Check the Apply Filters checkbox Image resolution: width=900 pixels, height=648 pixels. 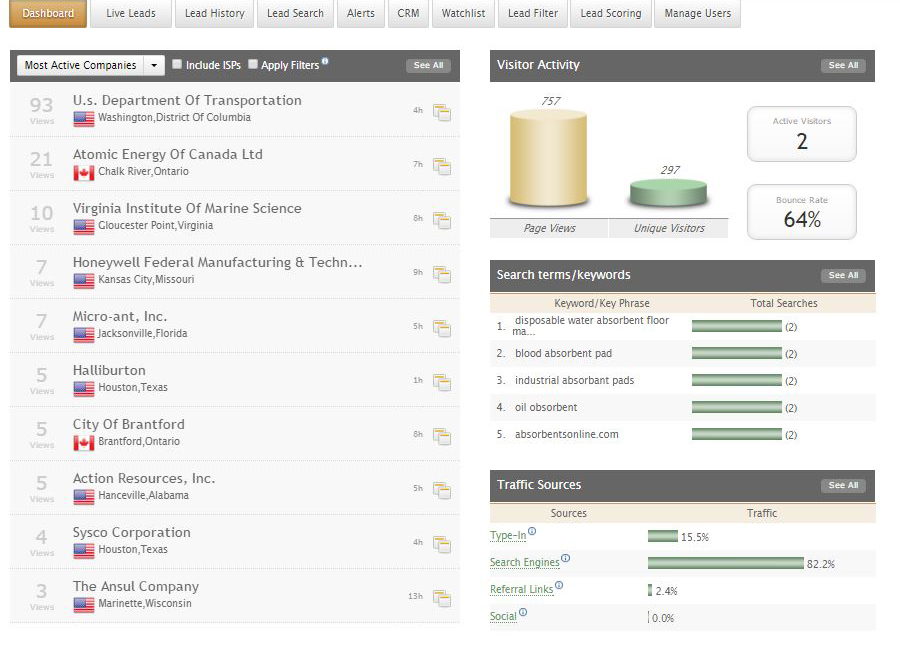(x=253, y=64)
